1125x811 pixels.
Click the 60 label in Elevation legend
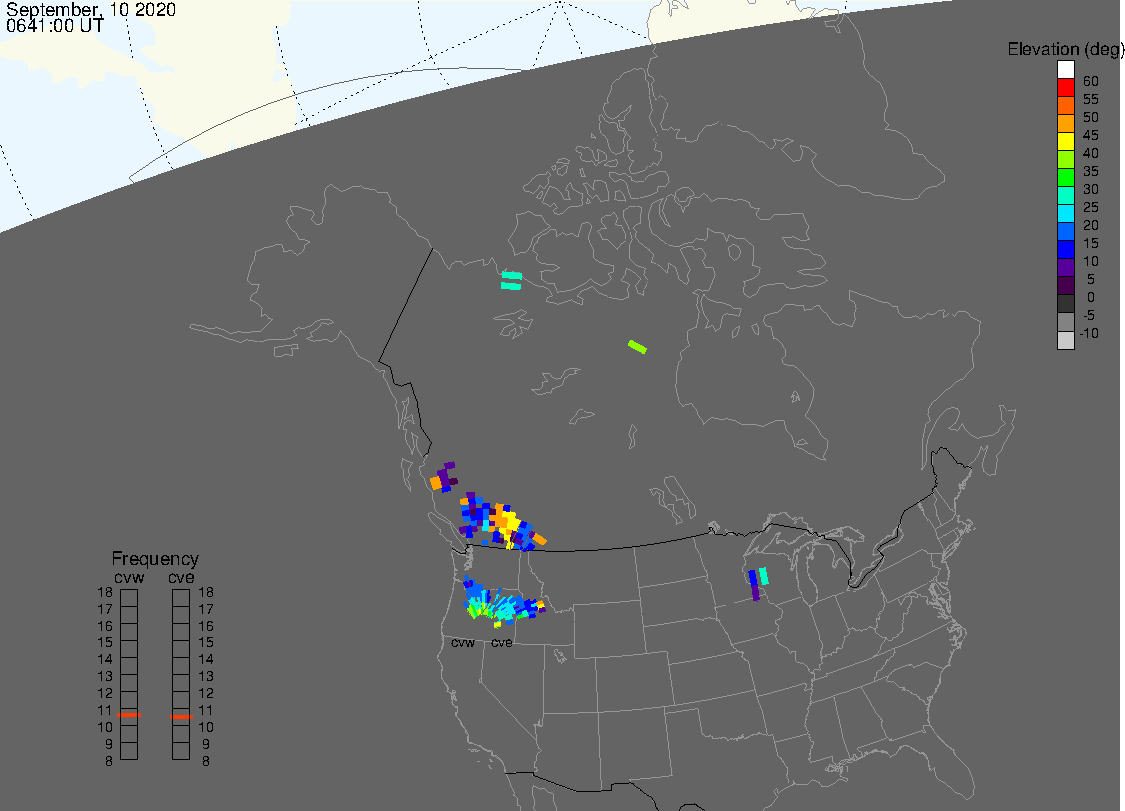point(1091,81)
